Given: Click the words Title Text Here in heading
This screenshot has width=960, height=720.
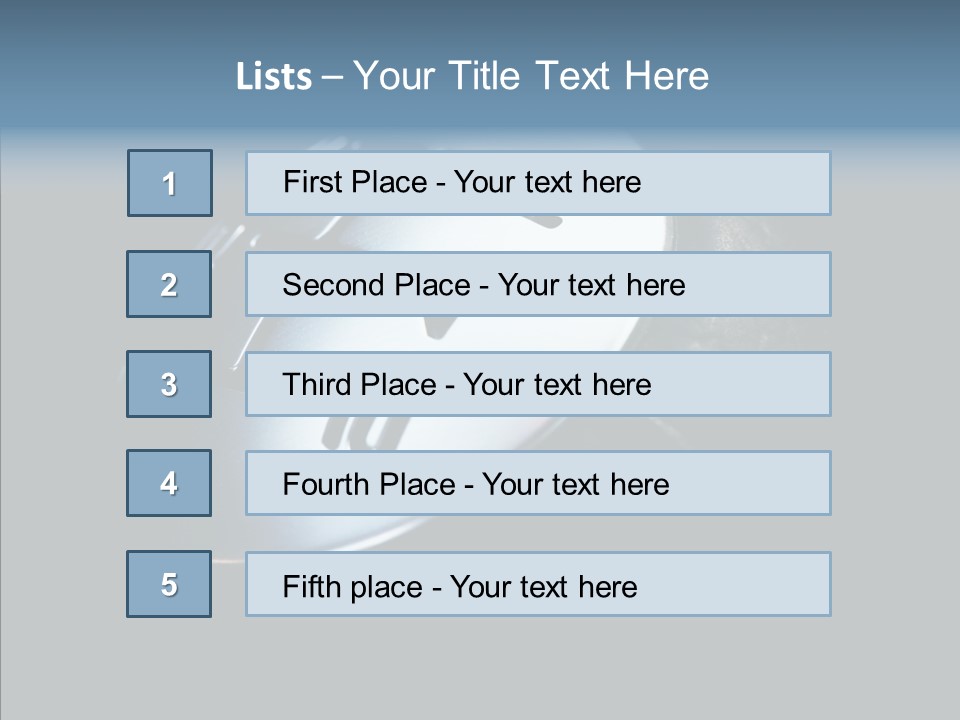Looking at the screenshot, I should (x=579, y=75).
